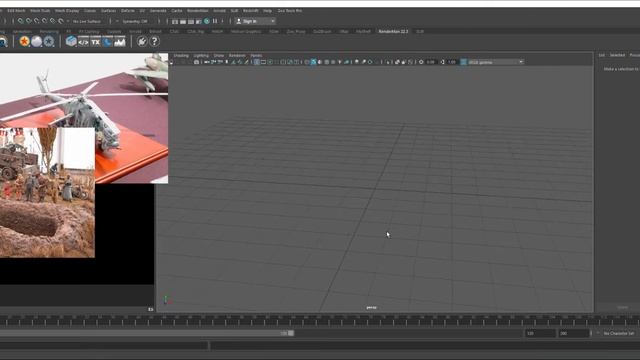This screenshot has height=360, width=640.
Task: Open the viewport Lighting menu
Action: (x=201, y=56)
